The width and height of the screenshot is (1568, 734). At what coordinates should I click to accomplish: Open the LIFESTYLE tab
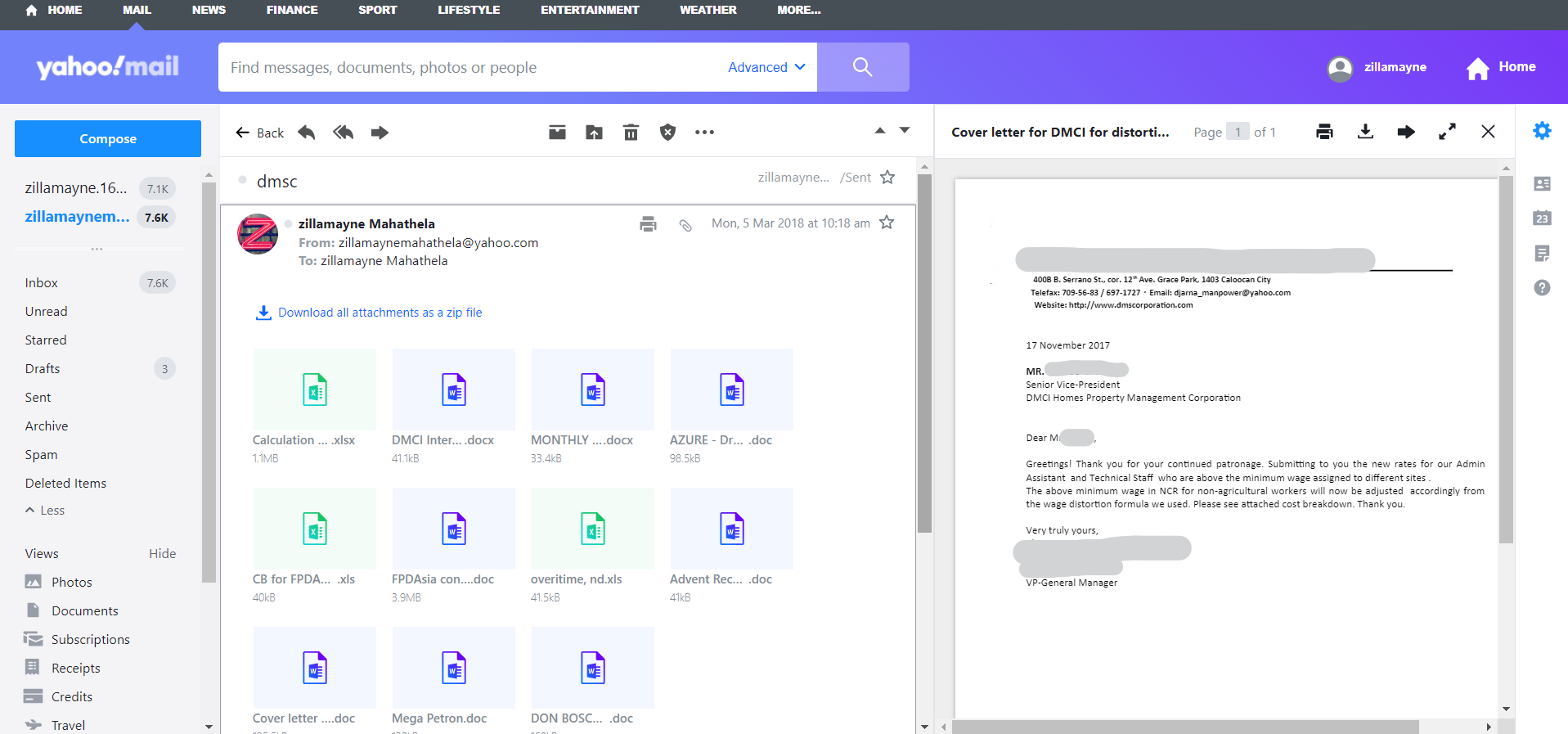point(469,10)
